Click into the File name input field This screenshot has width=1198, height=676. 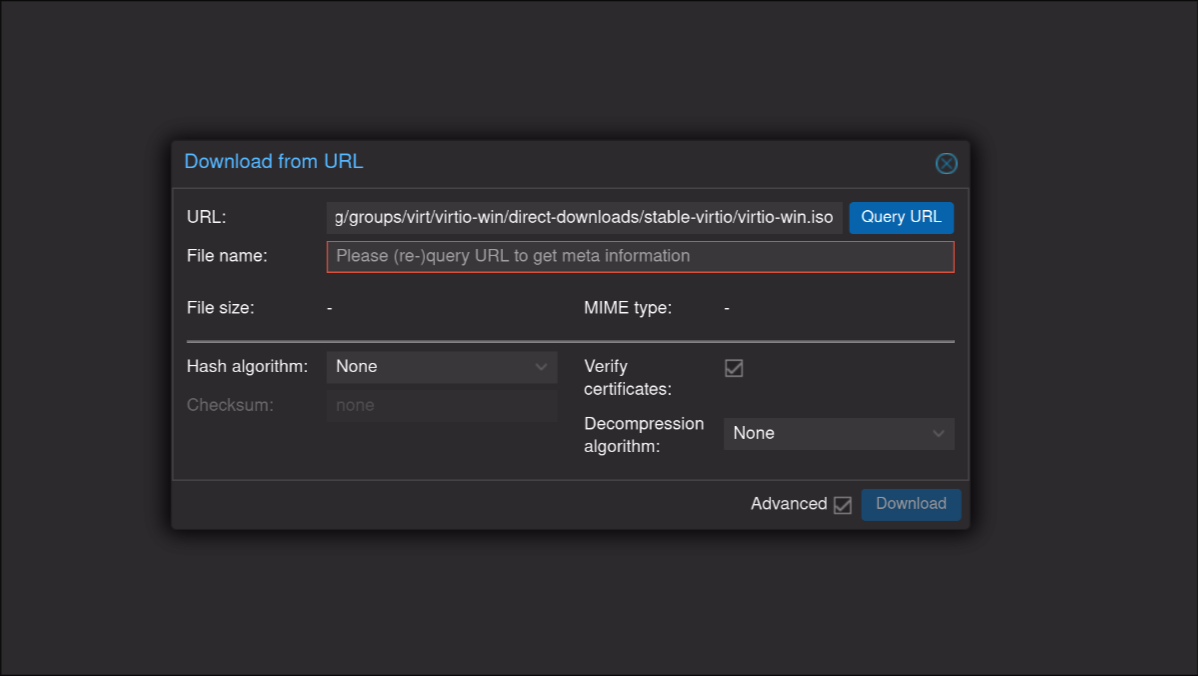pos(640,257)
